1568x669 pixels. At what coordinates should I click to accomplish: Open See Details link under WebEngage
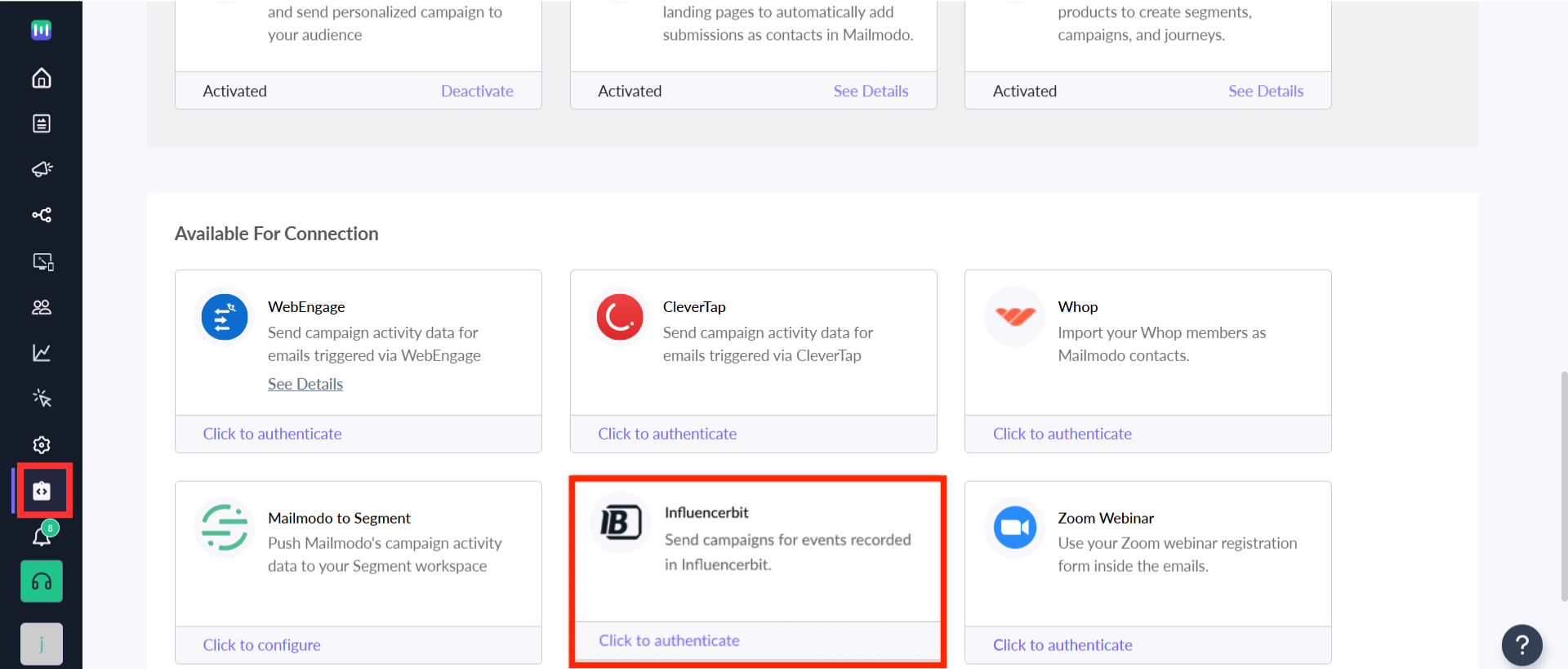pos(305,384)
